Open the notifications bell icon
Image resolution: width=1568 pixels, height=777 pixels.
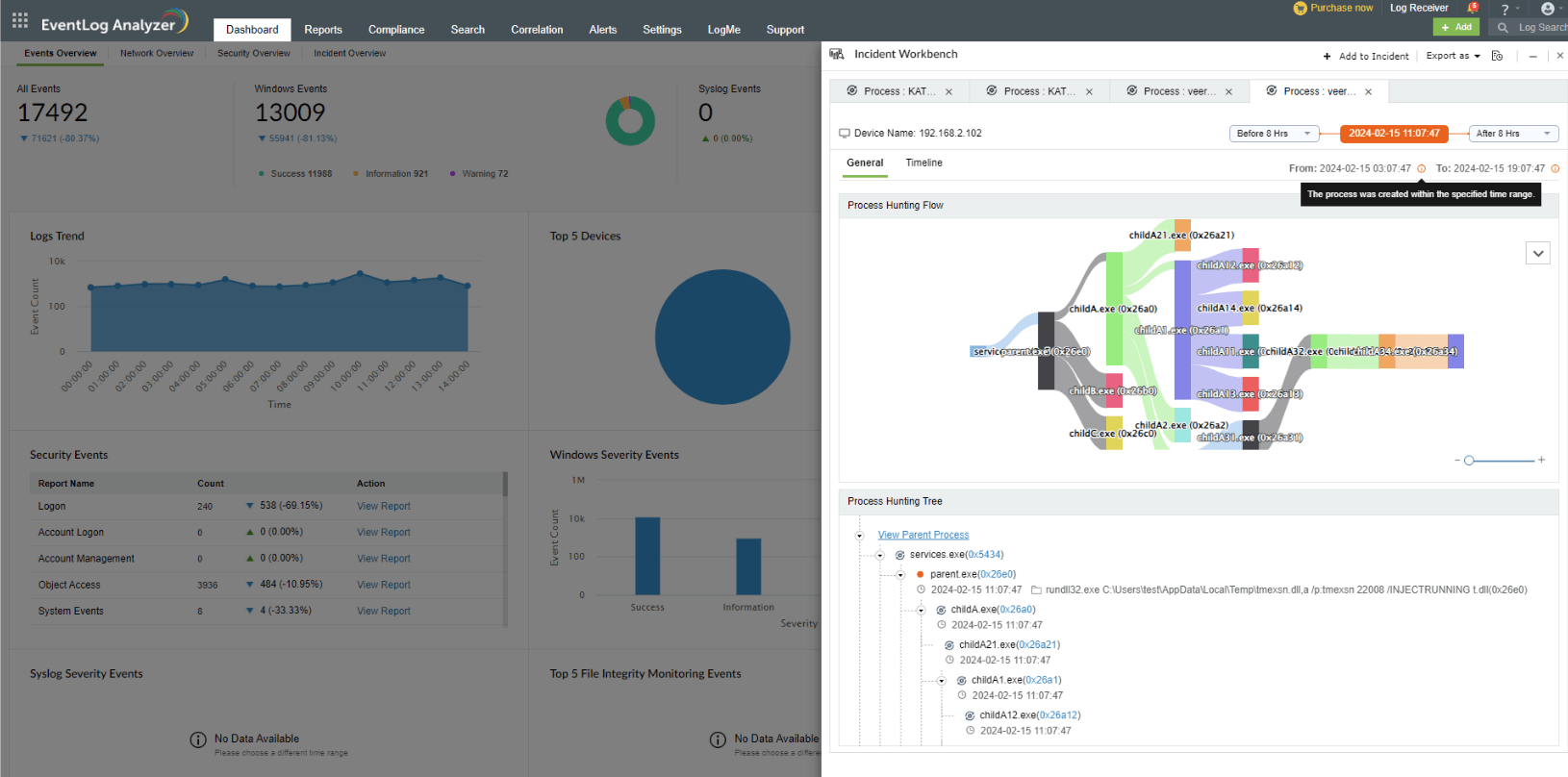pyautogui.click(x=1472, y=8)
